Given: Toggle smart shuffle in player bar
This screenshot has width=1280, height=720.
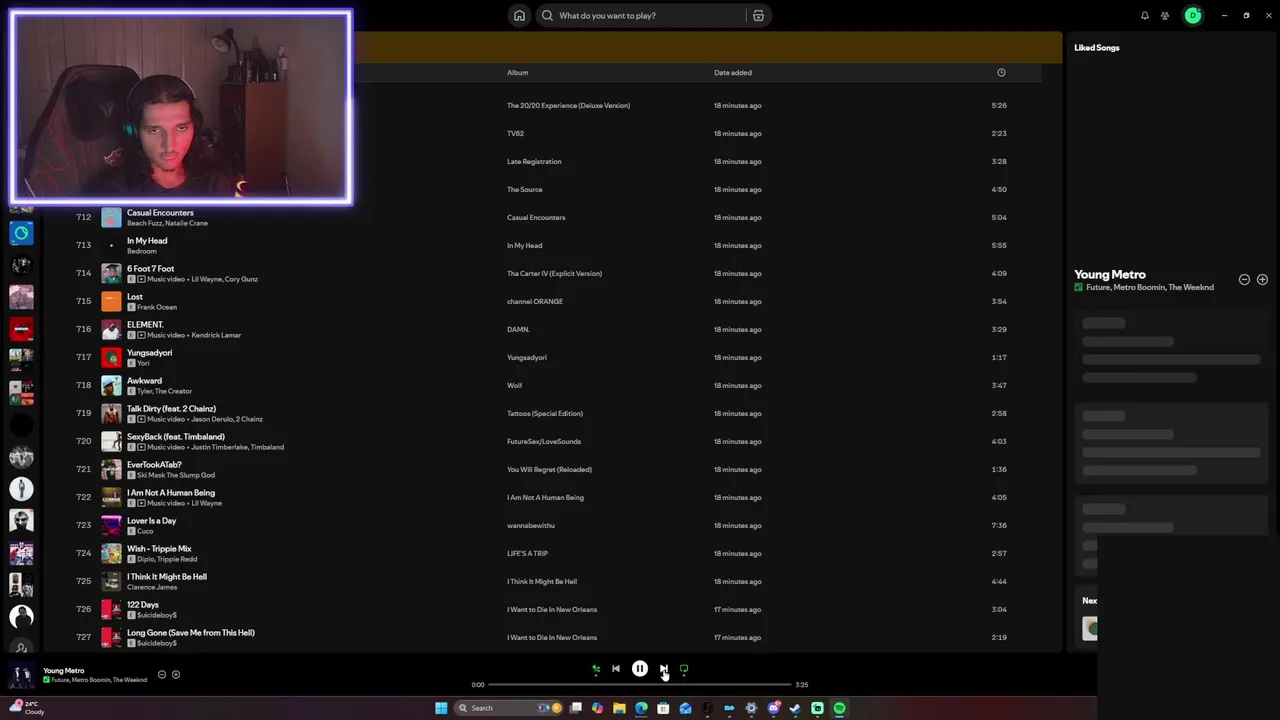Looking at the screenshot, I should [596, 669].
